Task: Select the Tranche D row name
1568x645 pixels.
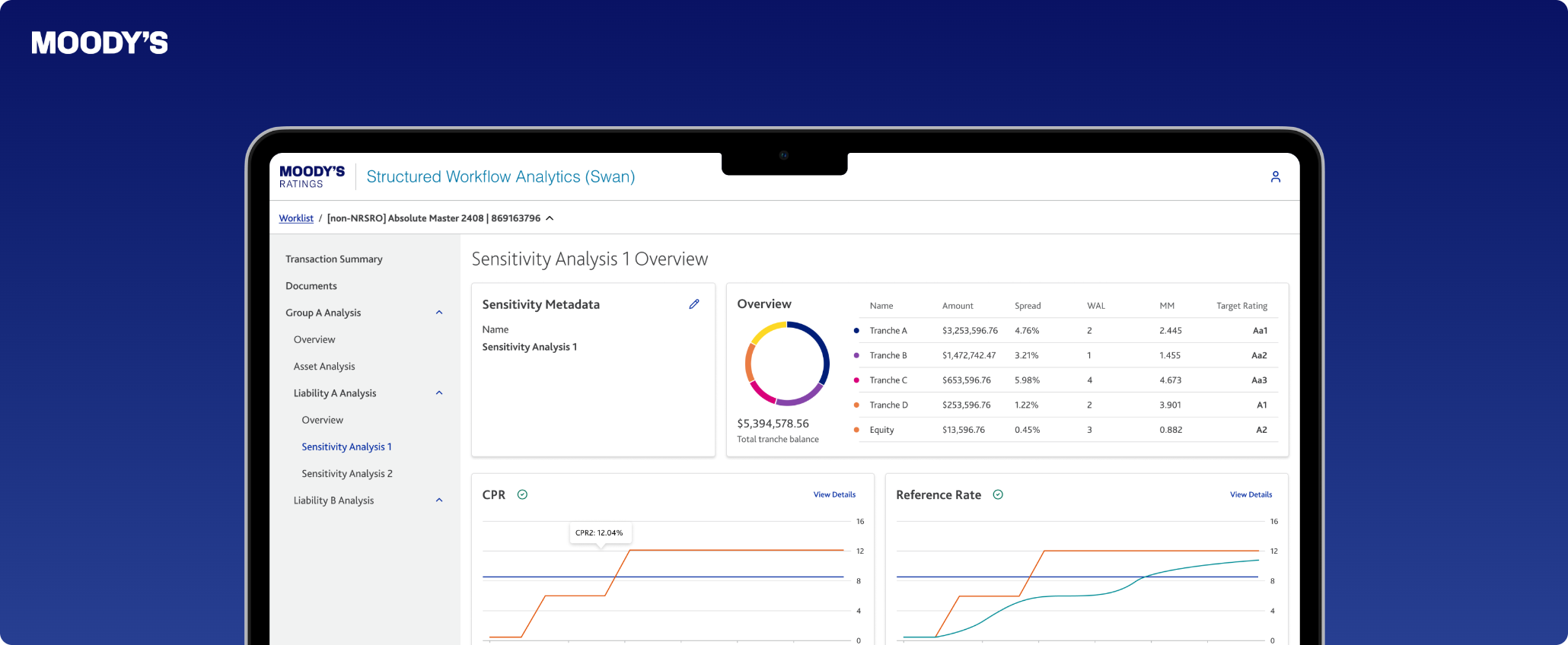Action: (889, 405)
